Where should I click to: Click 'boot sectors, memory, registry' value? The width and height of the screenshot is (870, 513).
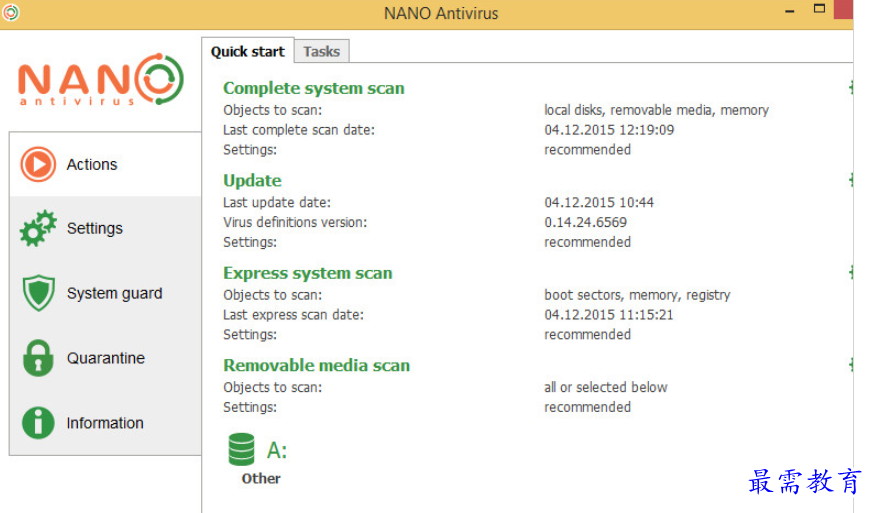[637, 295]
